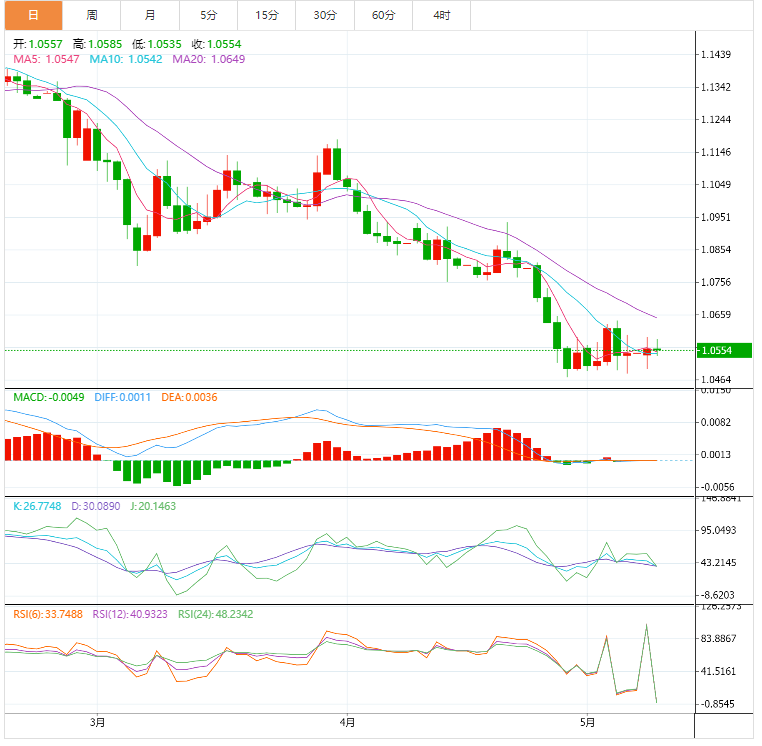
Task: Click the RSI(6) indicator label
Action: [x=48, y=615]
